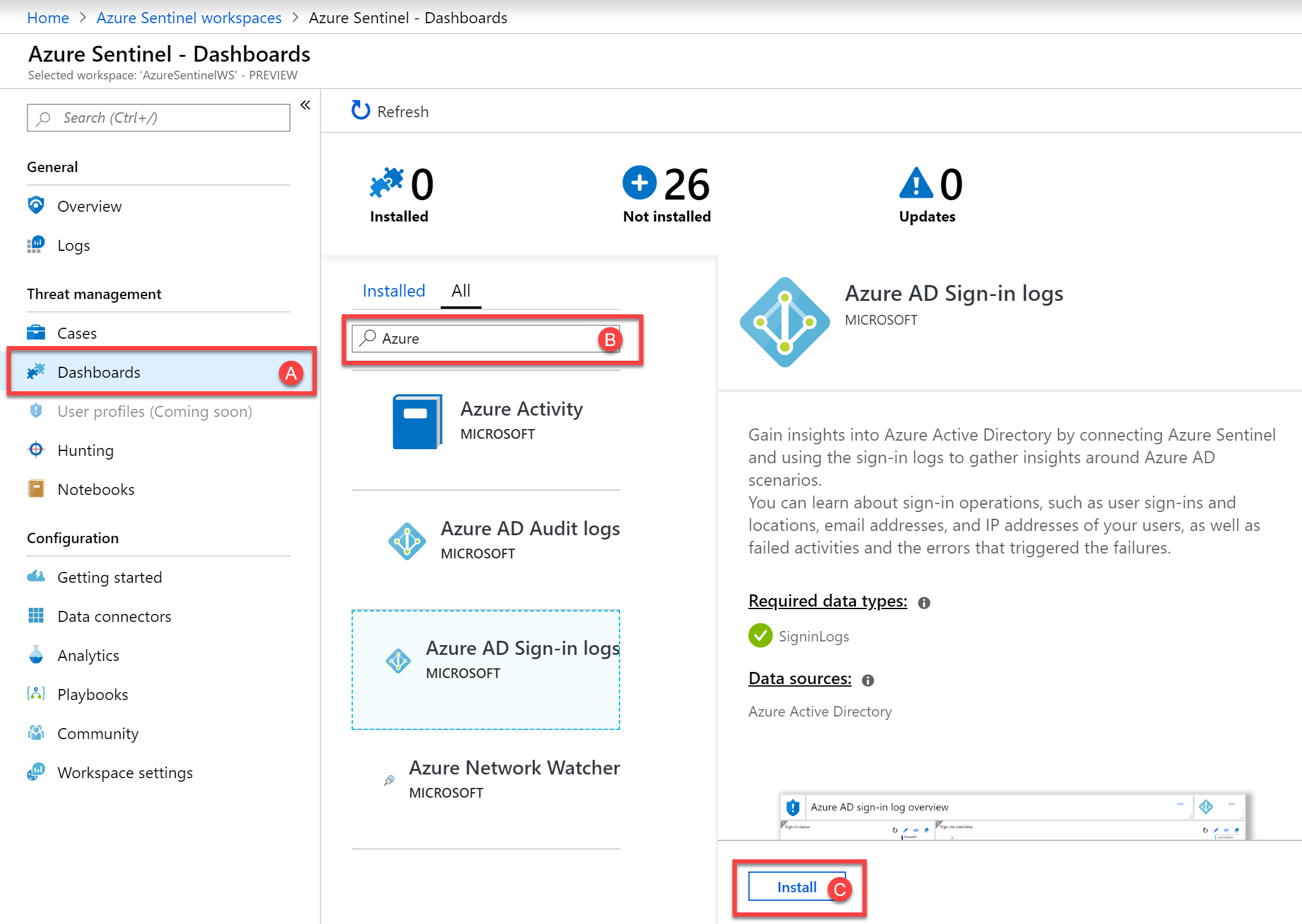Click the Data connectors grid icon
The height and width of the screenshot is (924, 1302).
tap(36, 615)
